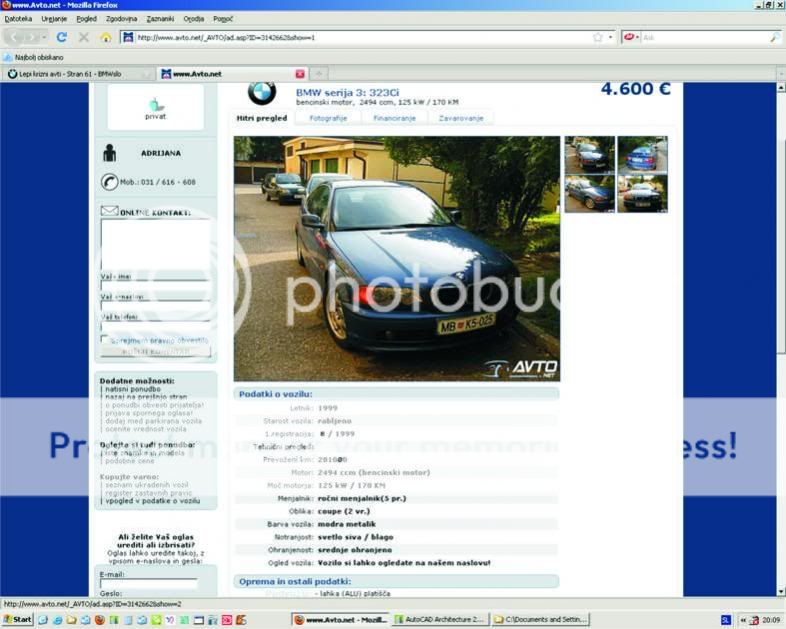This screenshot has width=786, height=629.
Task: Click the tray icon next to the clock
Action: [x=754, y=620]
